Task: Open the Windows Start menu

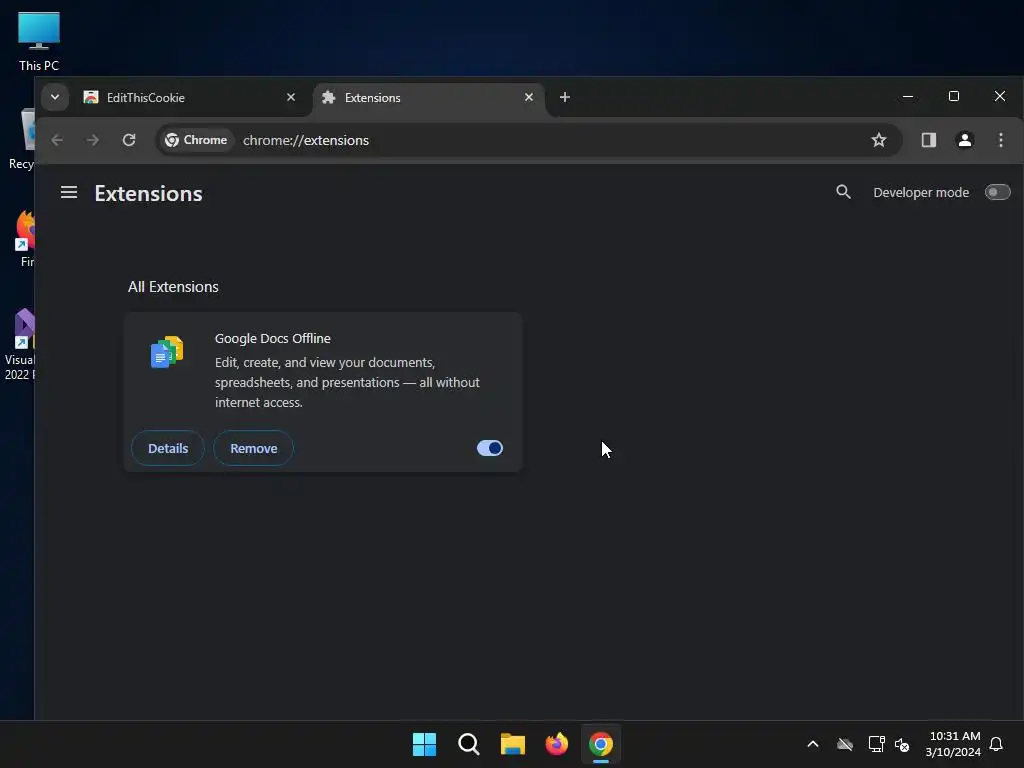Action: tap(424, 744)
